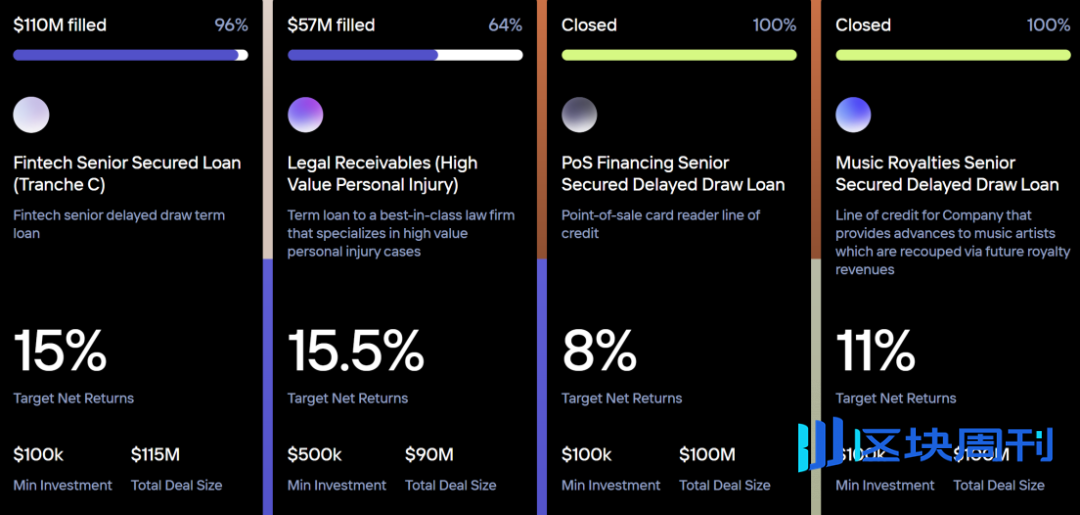The image size is (1080, 515).
Task: Open Fintech Senior Secured Loan (Tranche C) title
Action: coord(127,174)
